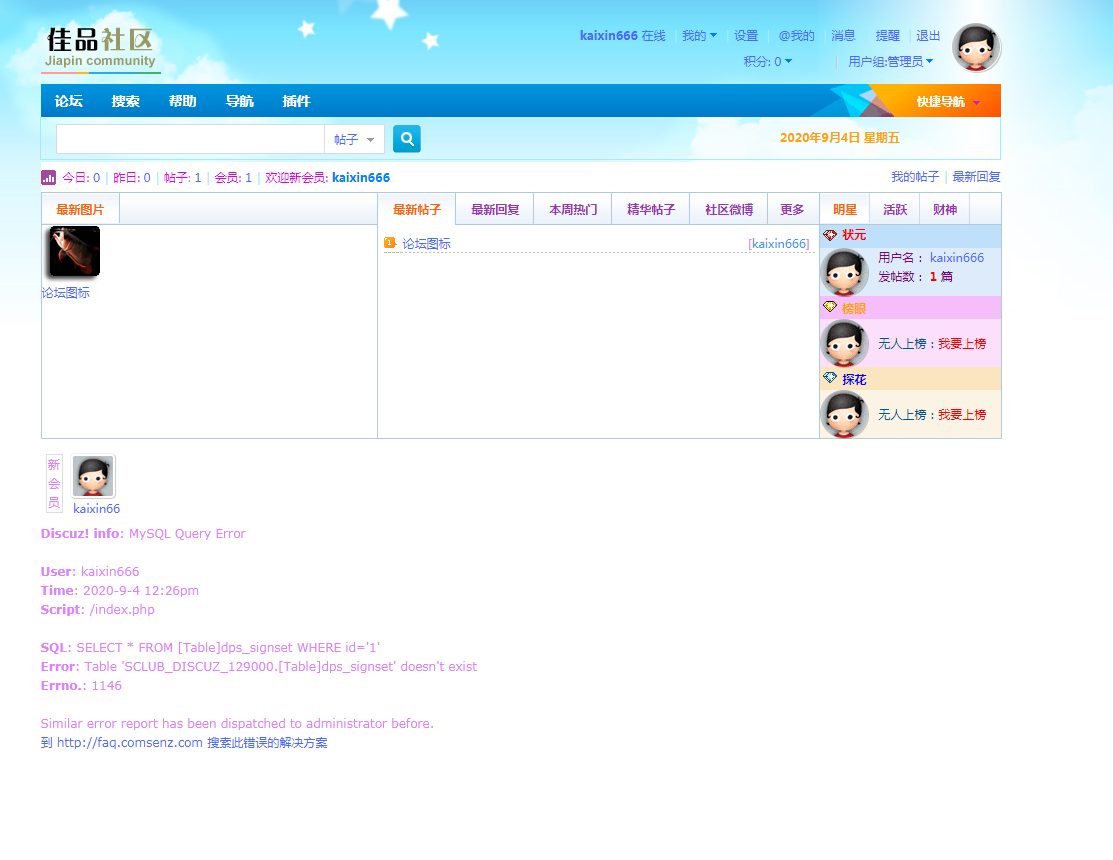This screenshot has width=1113, height=860.
Task: Expand the 帖子 search type dropdown
Action: [355, 139]
